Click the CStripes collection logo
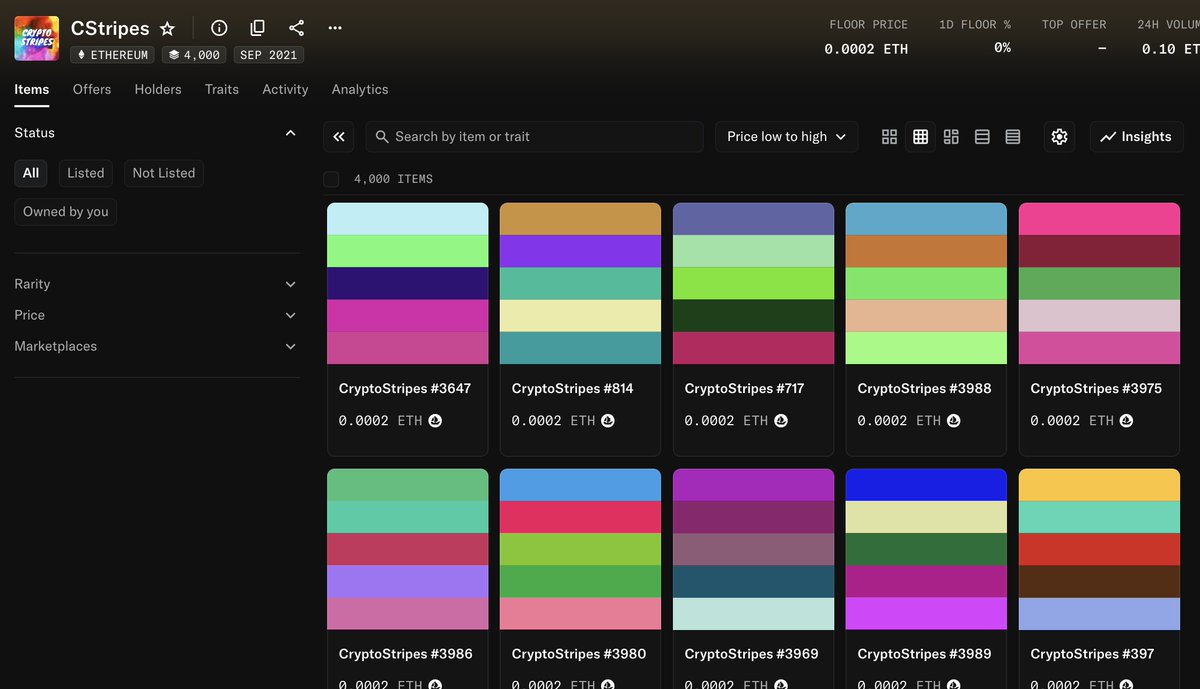 [x=36, y=39]
